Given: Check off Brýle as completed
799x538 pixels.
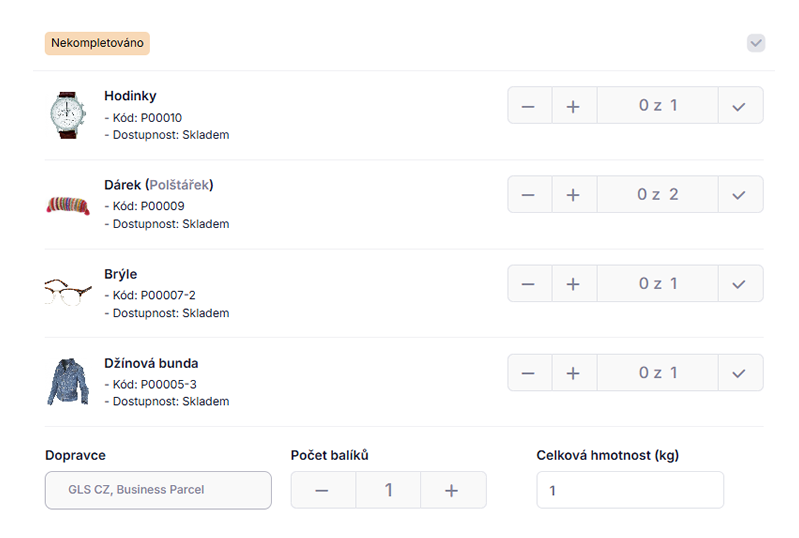Looking at the screenshot, I should 740,284.
